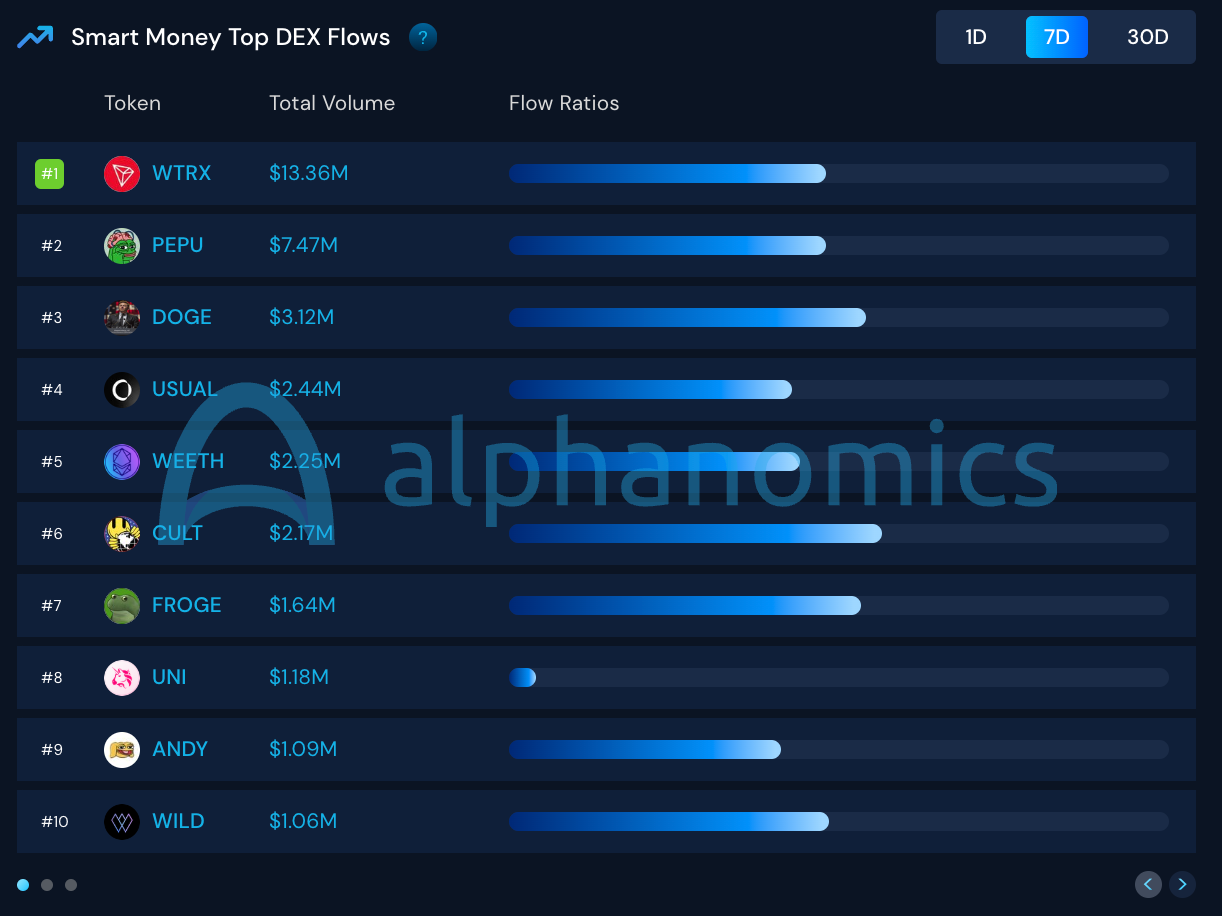Click the $3.12M volume value
This screenshot has height=916, width=1222.
[x=302, y=317]
